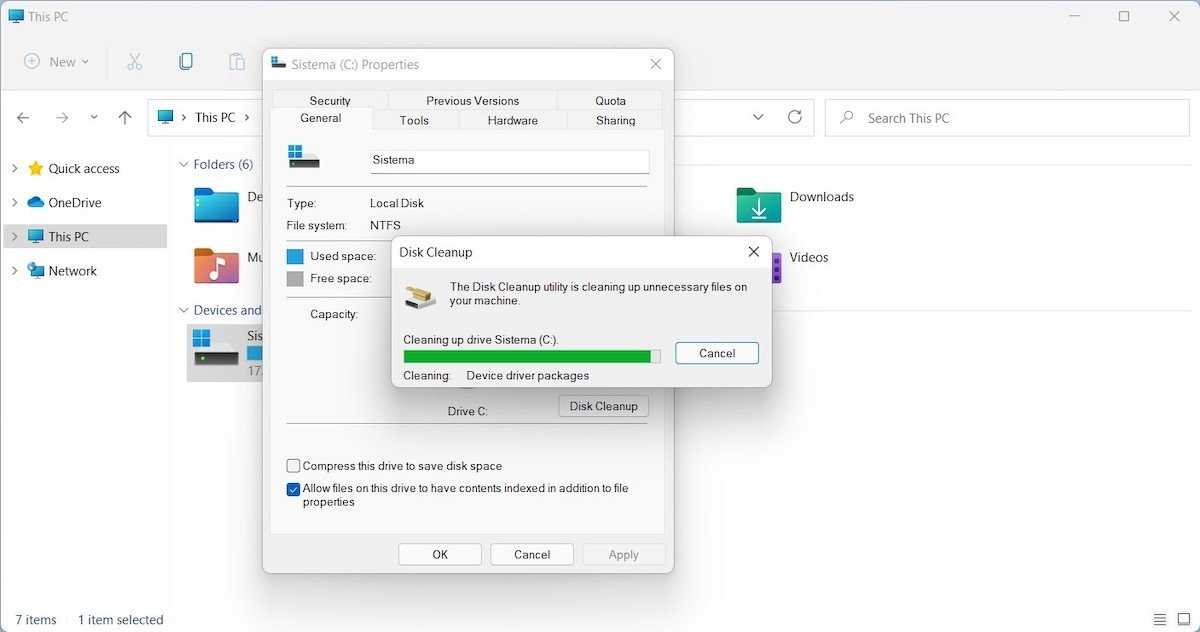The width and height of the screenshot is (1200, 632).
Task: Click the back navigation arrow
Action: pyautogui.click(x=23, y=118)
